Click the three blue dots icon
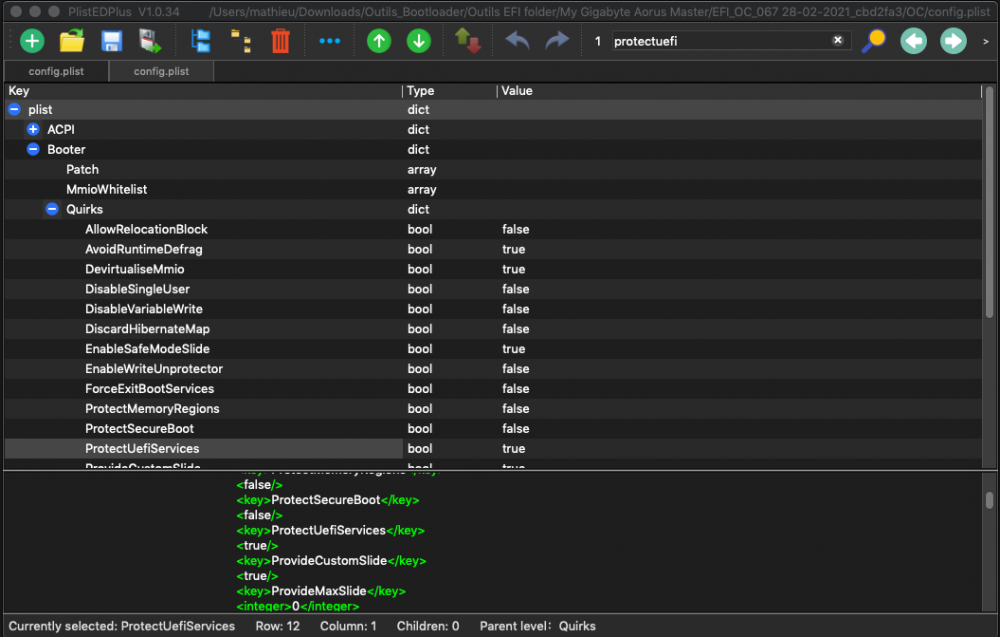This screenshot has width=1000, height=637. [x=330, y=41]
